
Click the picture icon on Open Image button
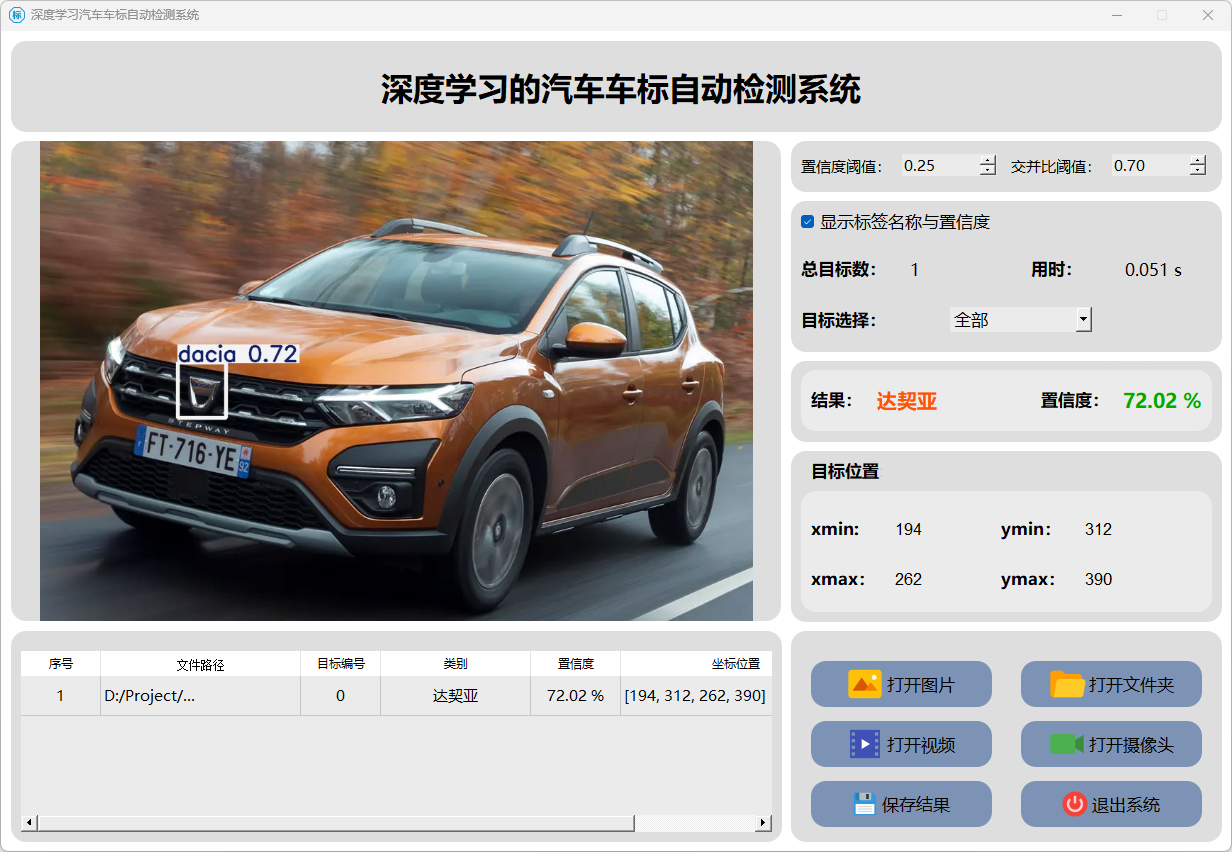click(x=864, y=684)
